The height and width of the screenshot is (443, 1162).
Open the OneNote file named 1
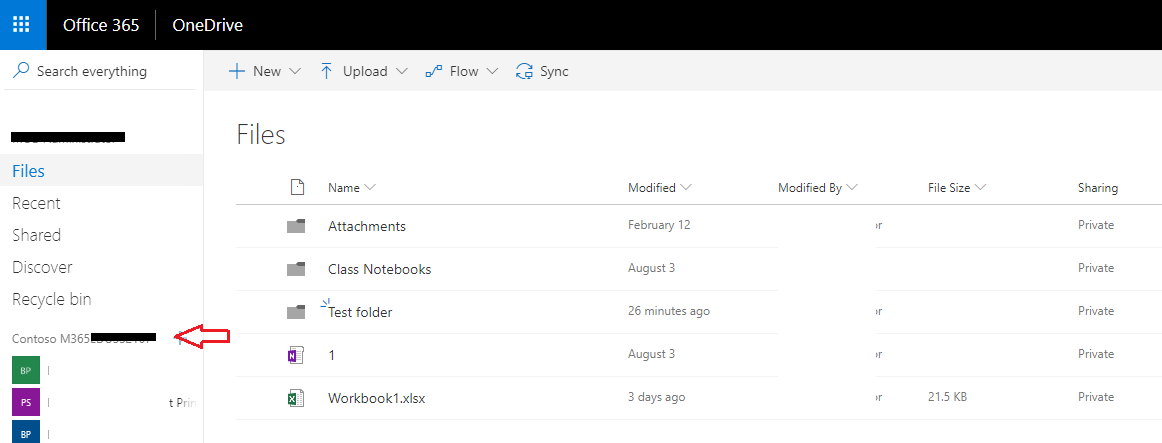(331, 355)
